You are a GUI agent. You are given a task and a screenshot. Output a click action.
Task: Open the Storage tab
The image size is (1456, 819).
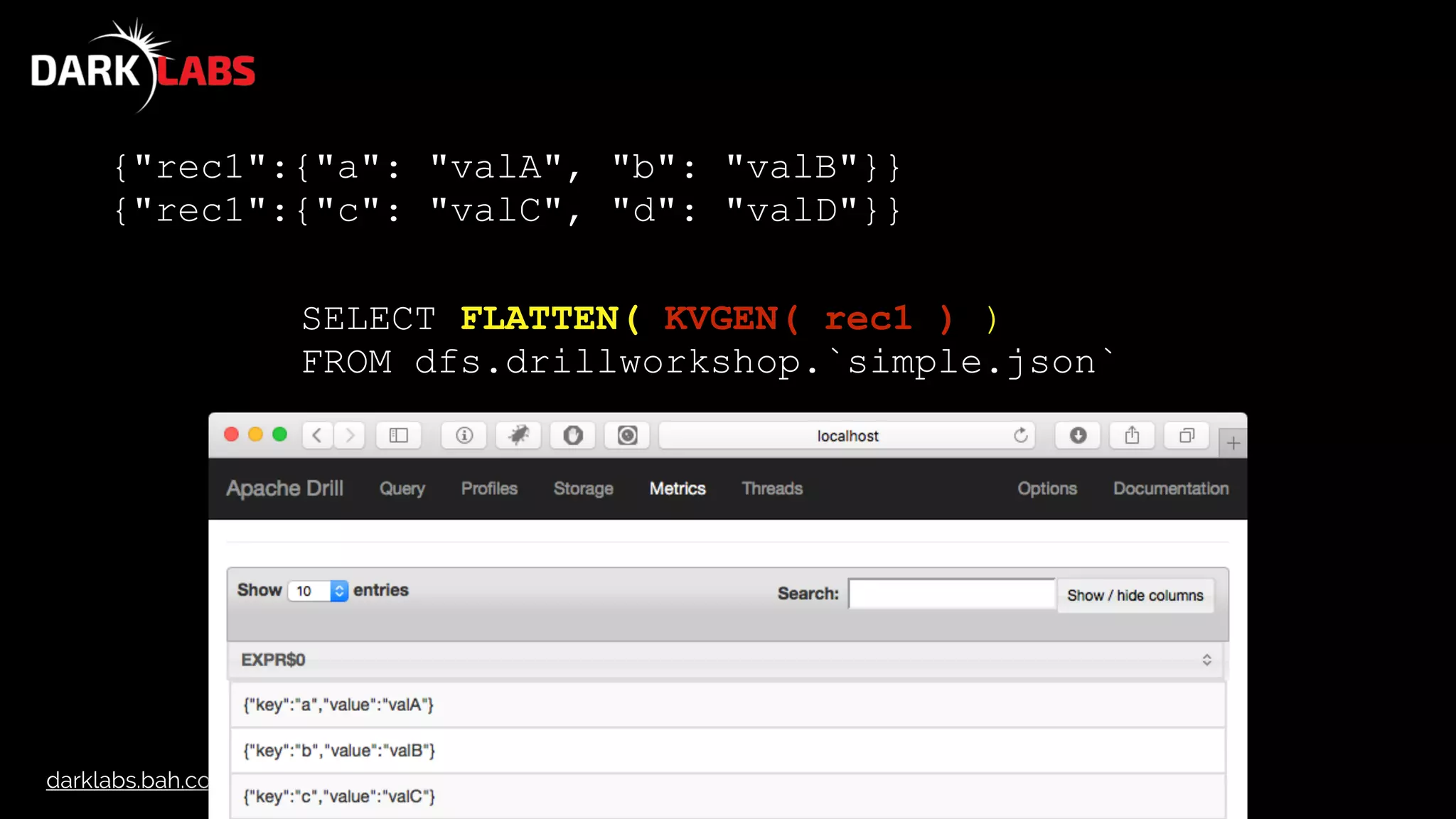pos(583,488)
